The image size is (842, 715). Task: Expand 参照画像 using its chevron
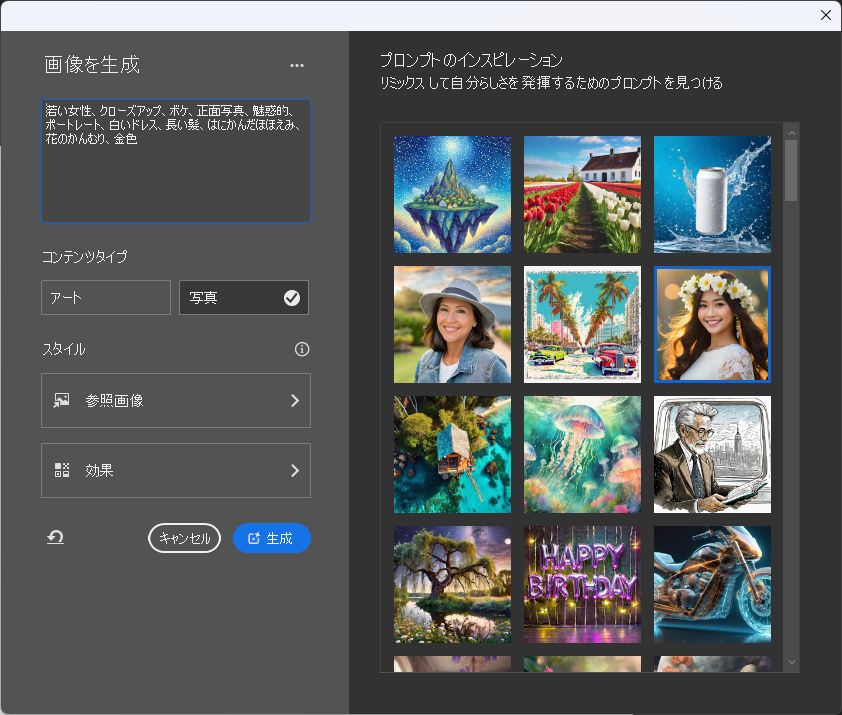pyautogui.click(x=293, y=400)
